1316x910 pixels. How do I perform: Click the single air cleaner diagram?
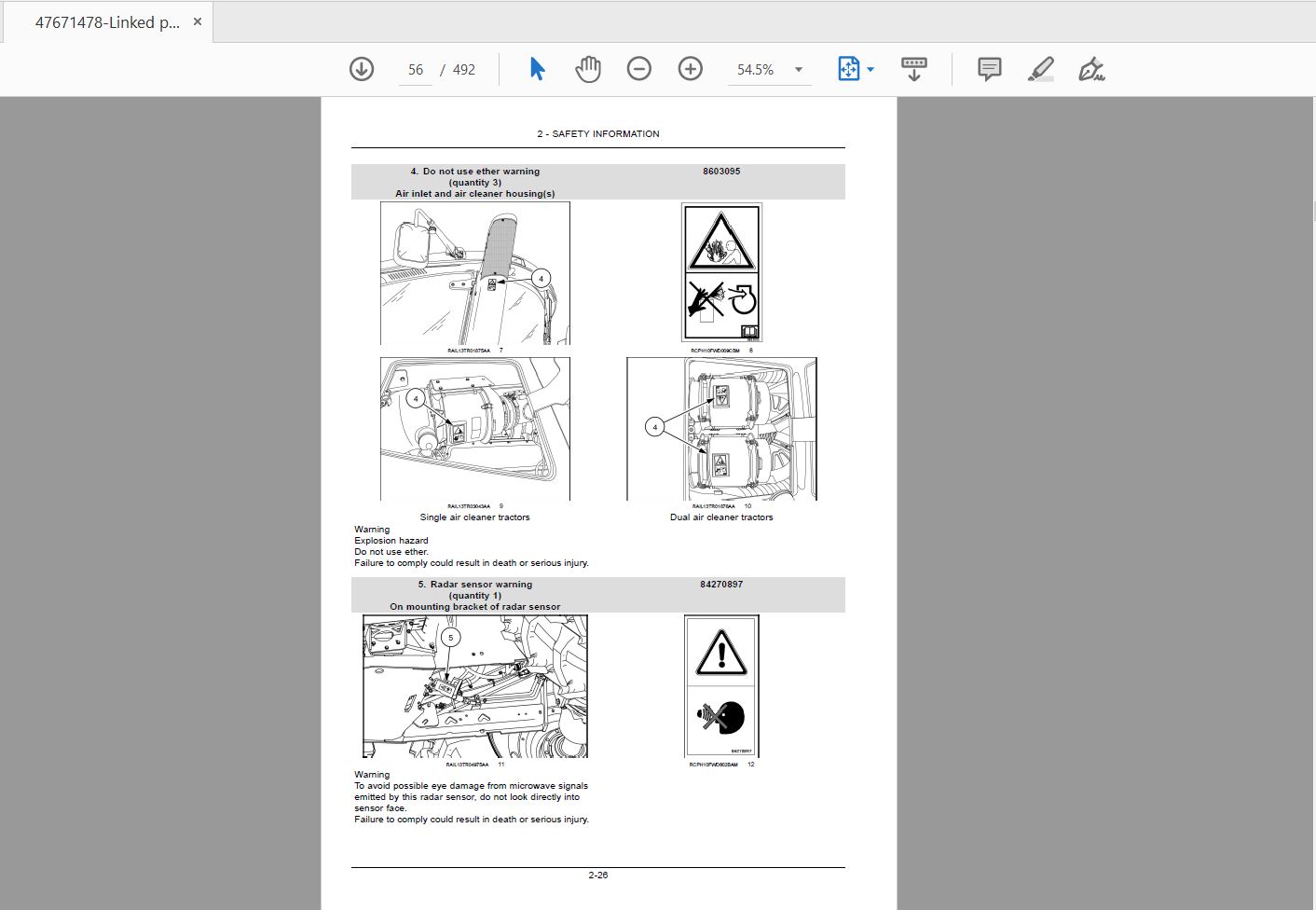(x=475, y=429)
